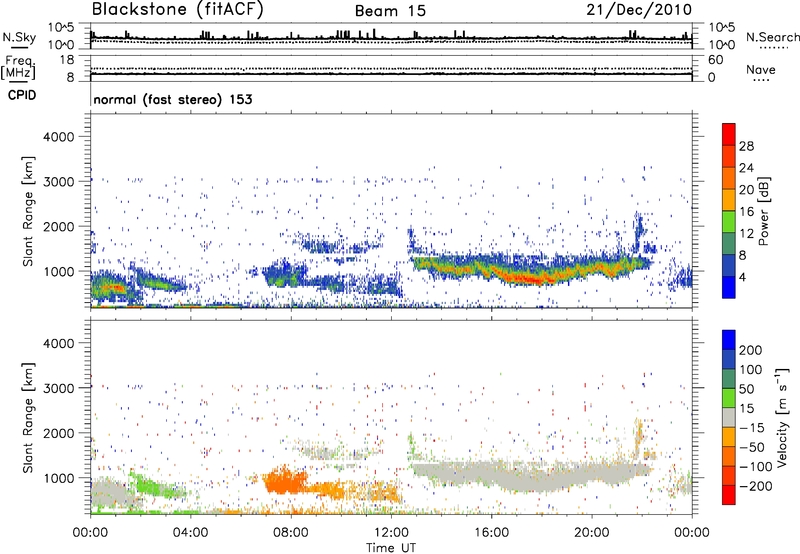Viewport: 800px width, 554px height.
Task: Click the '2000' tick of the velocity panel
Action: [x=59, y=433]
